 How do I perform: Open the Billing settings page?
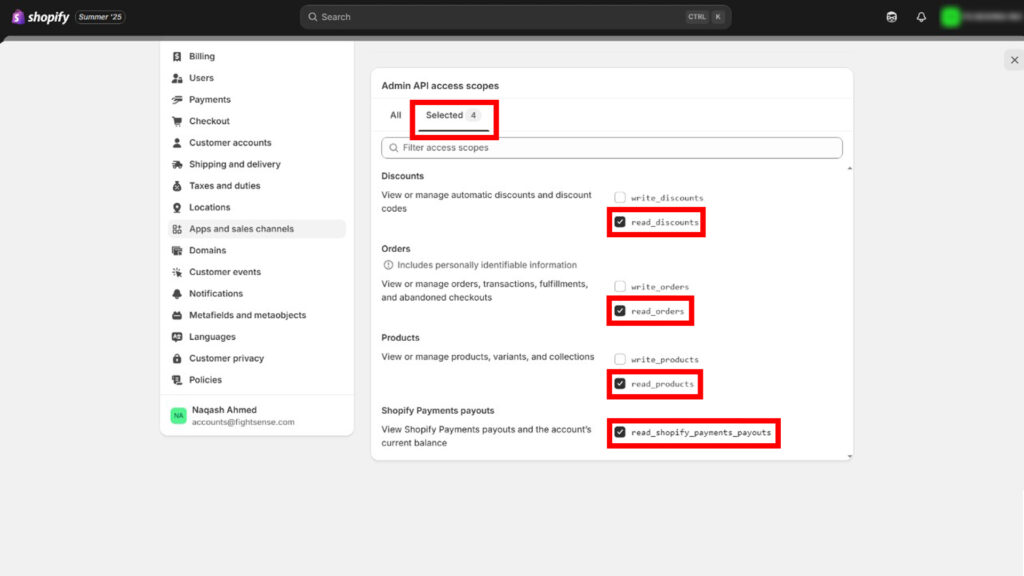point(202,57)
